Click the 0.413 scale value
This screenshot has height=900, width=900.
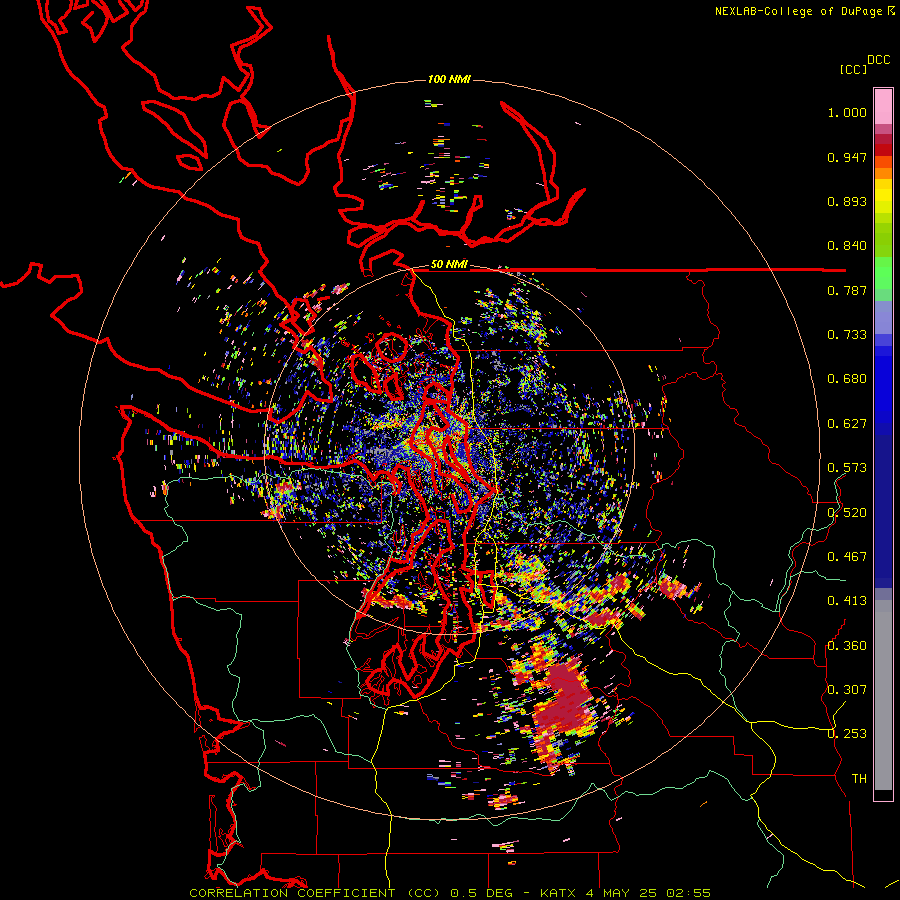(x=847, y=601)
